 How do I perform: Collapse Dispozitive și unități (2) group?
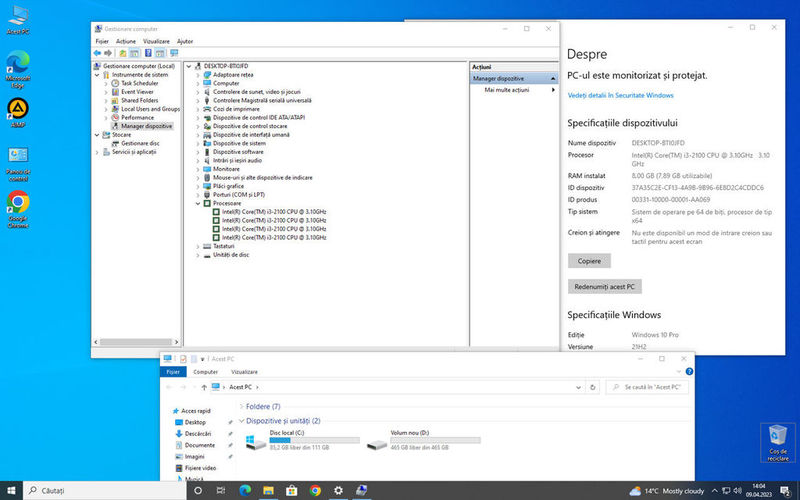(x=241, y=421)
